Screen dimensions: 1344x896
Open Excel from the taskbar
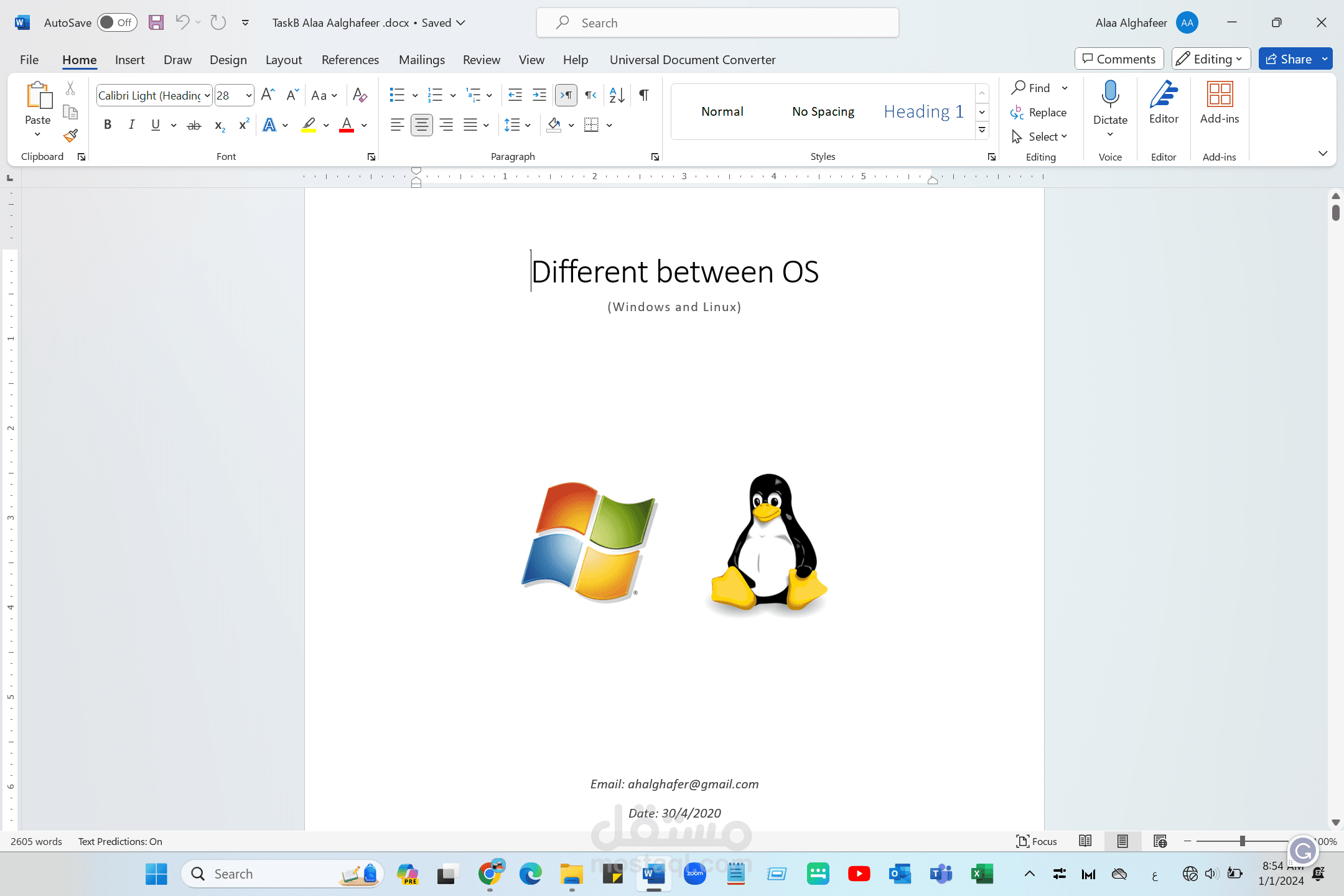982,874
